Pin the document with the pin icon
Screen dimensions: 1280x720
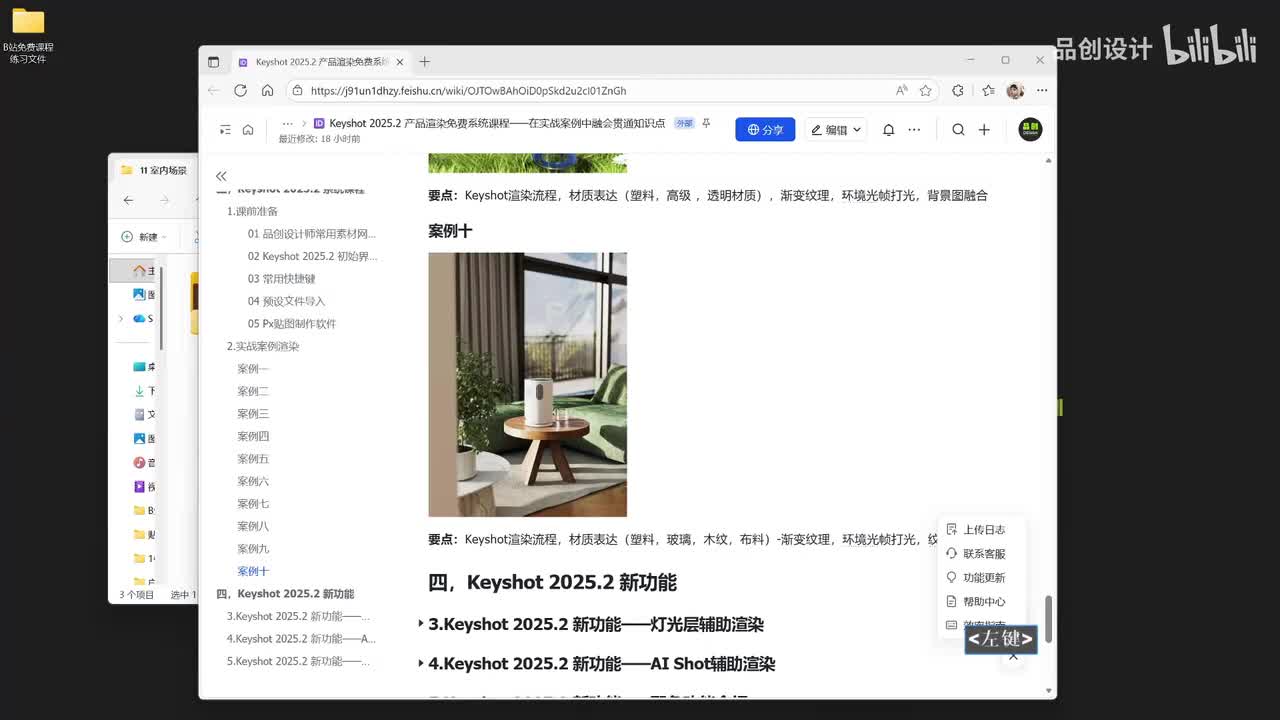pyautogui.click(x=706, y=123)
